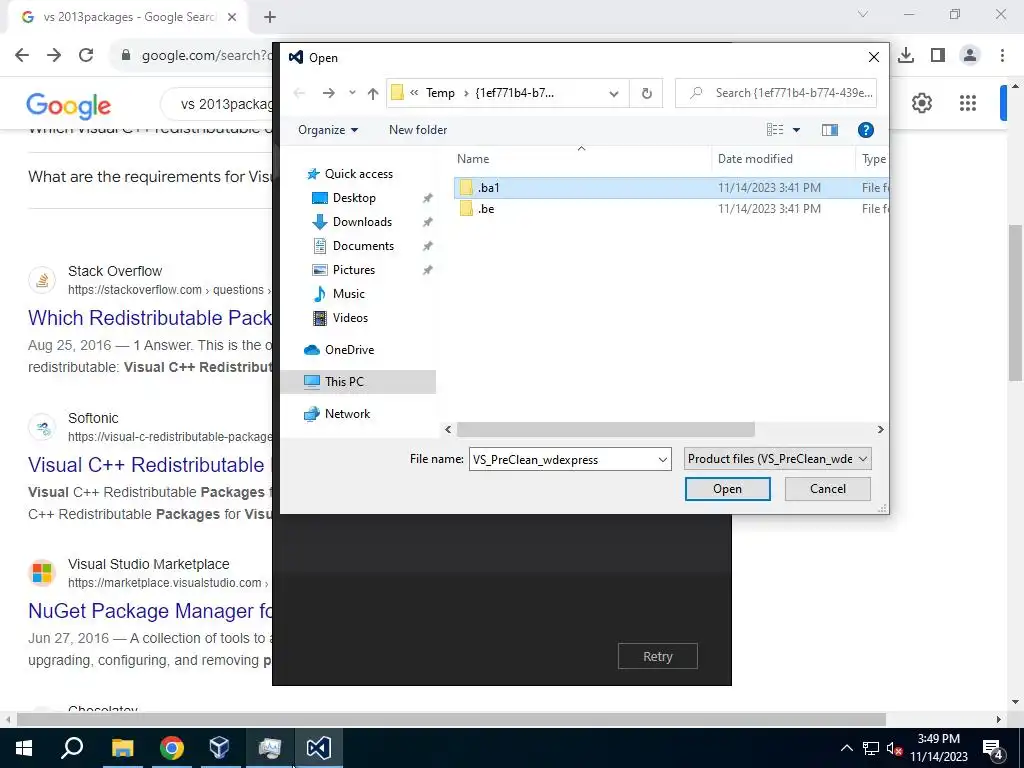Viewport: 1024px width, 768px height.
Task: Open Google apps grid
Action: click(968, 103)
